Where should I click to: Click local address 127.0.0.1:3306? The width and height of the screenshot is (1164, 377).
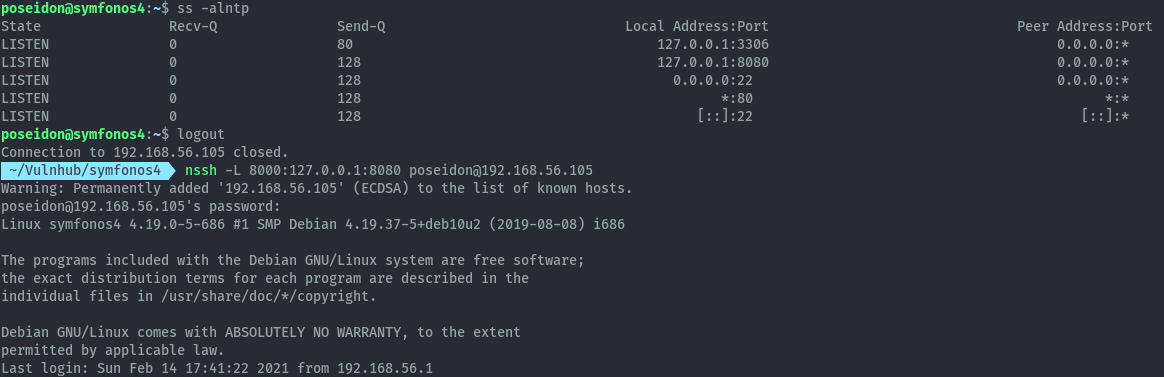click(x=713, y=45)
